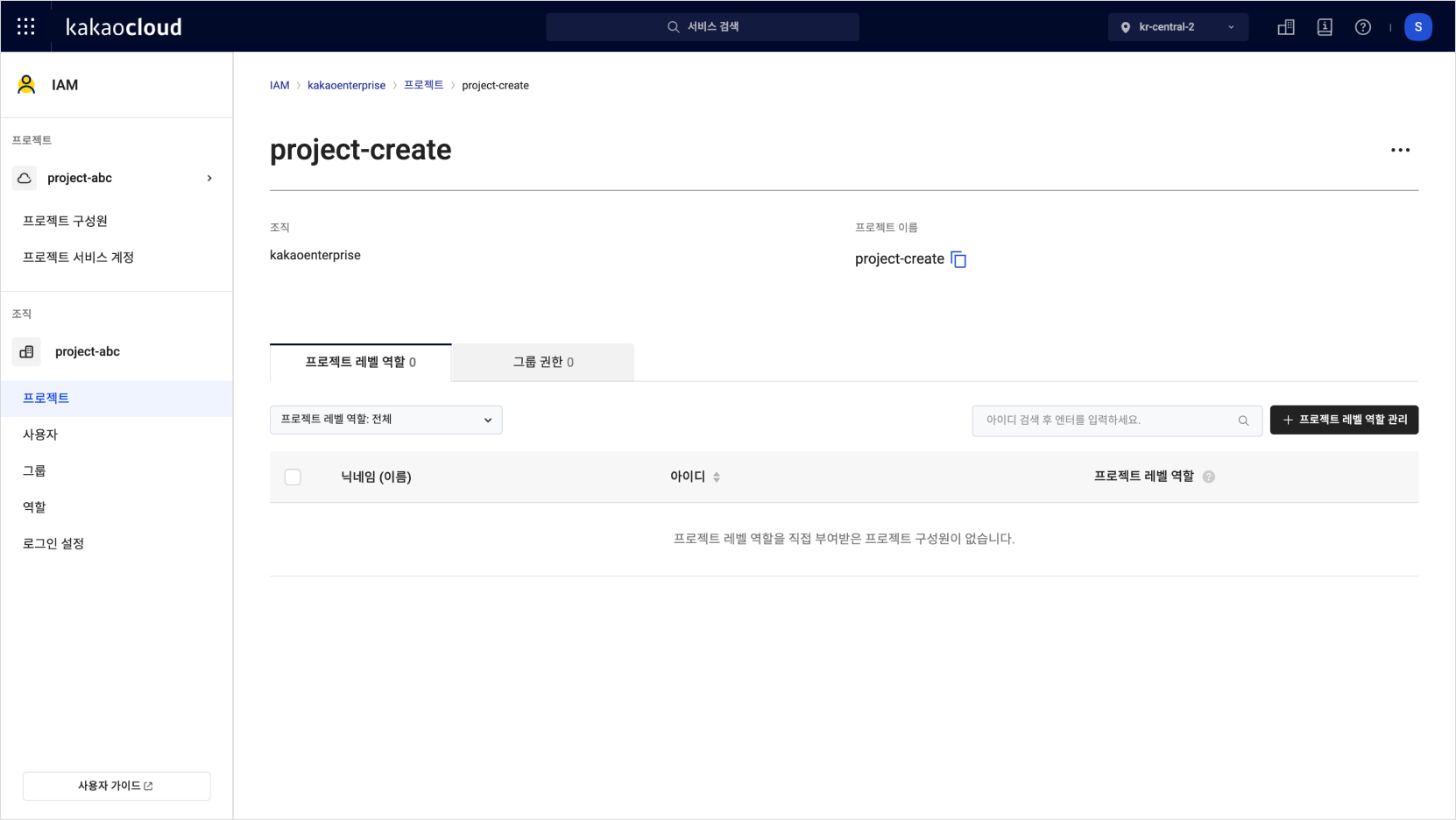1456x820 pixels.
Task: Click the kakaoenterprise organization value
Action: click(x=315, y=255)
